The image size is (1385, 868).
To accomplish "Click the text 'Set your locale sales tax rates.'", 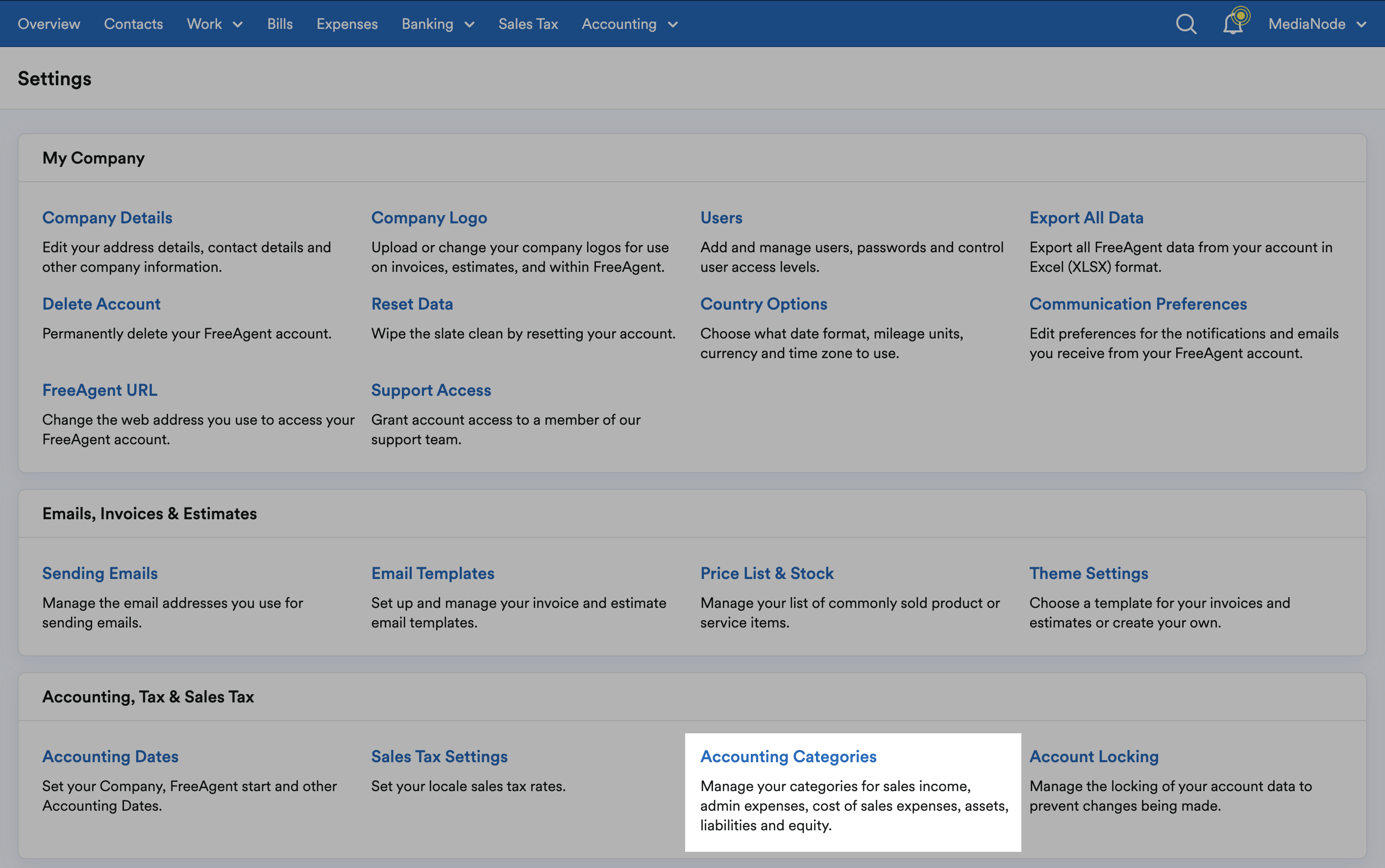I will [x=469, y=786].
